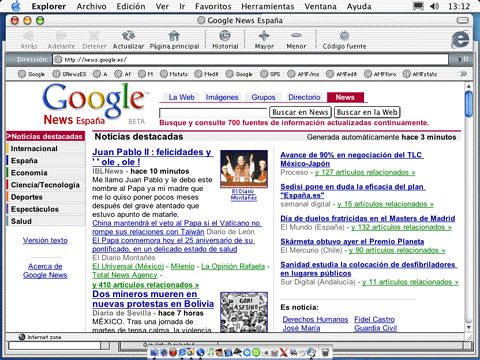View page Código fuente icon

(344, 35)
